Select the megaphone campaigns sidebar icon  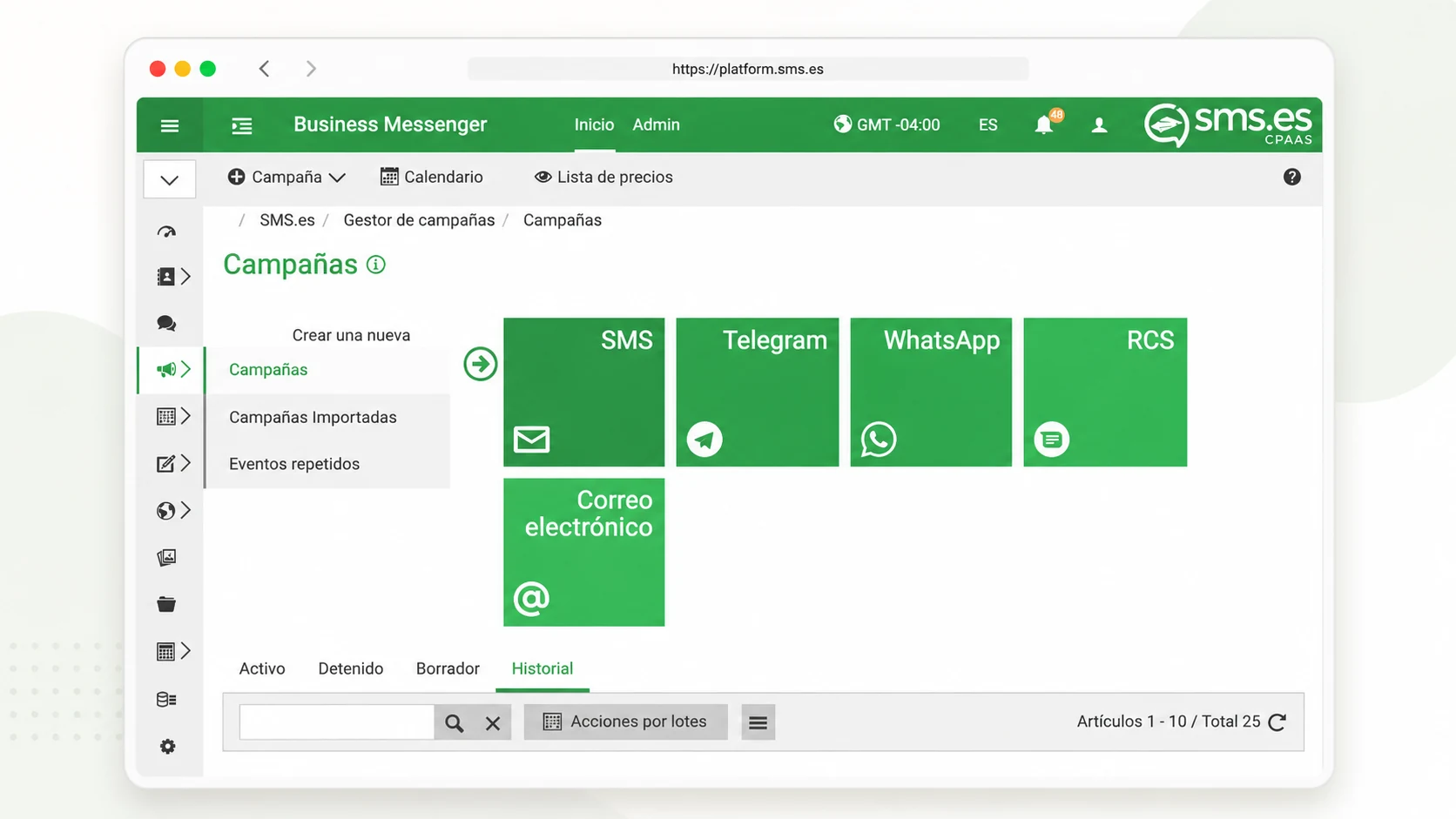[165, 370]
